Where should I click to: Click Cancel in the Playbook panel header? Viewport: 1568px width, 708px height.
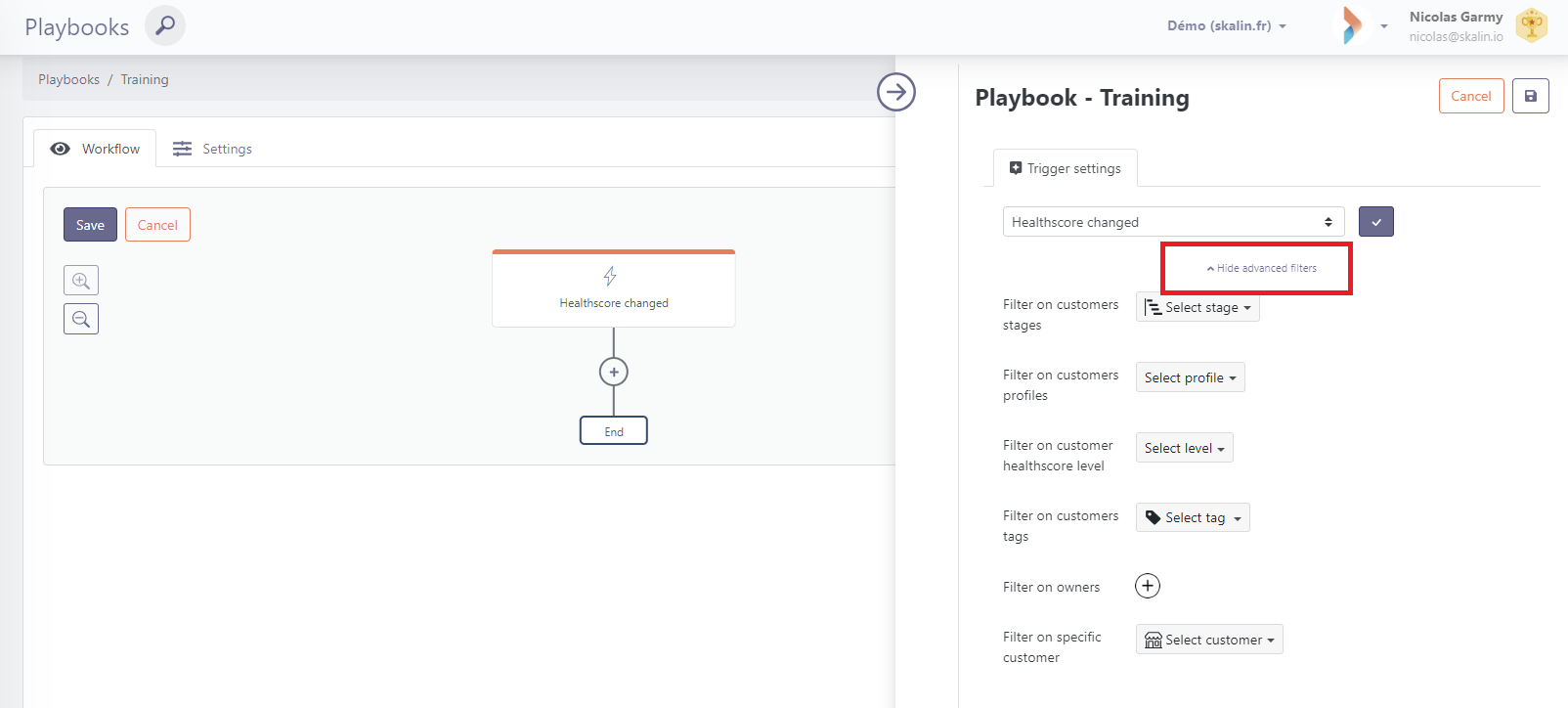click(x=1470, y=96)
